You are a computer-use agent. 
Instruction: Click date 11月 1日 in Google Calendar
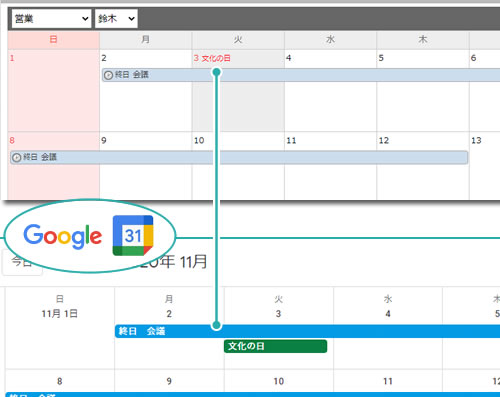(60, 314)
